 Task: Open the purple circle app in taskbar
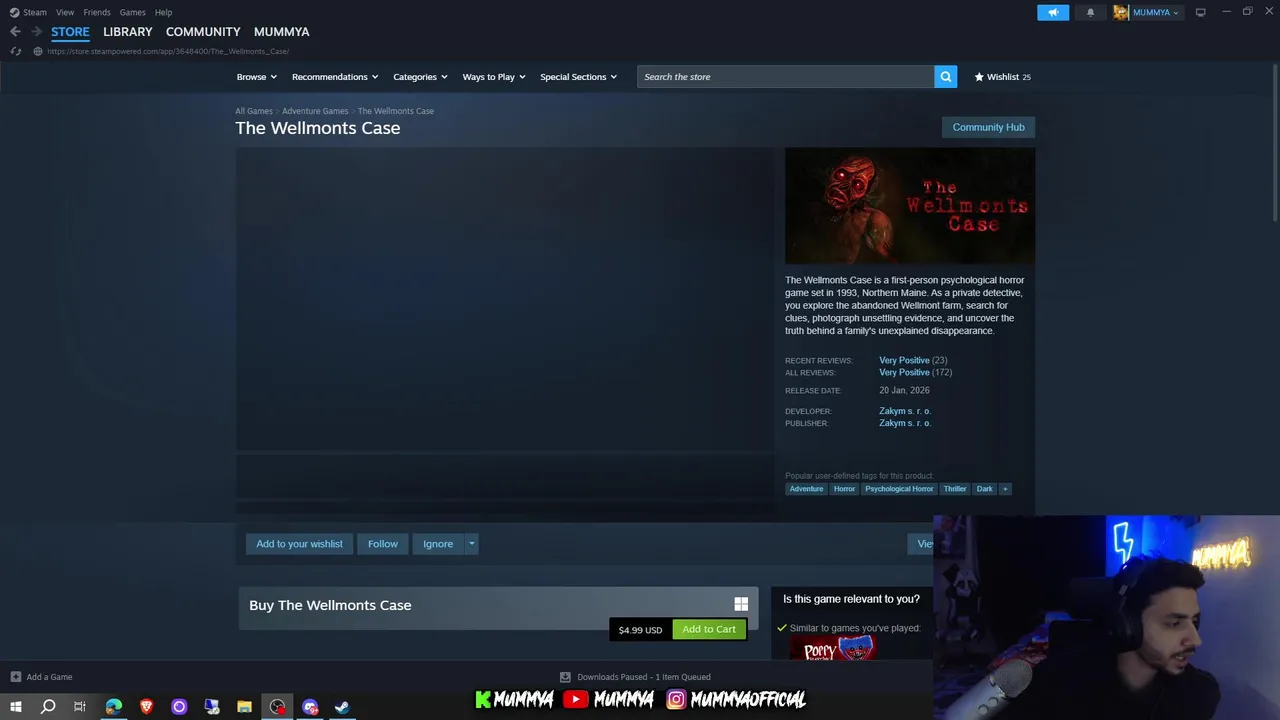coord(179,707)
